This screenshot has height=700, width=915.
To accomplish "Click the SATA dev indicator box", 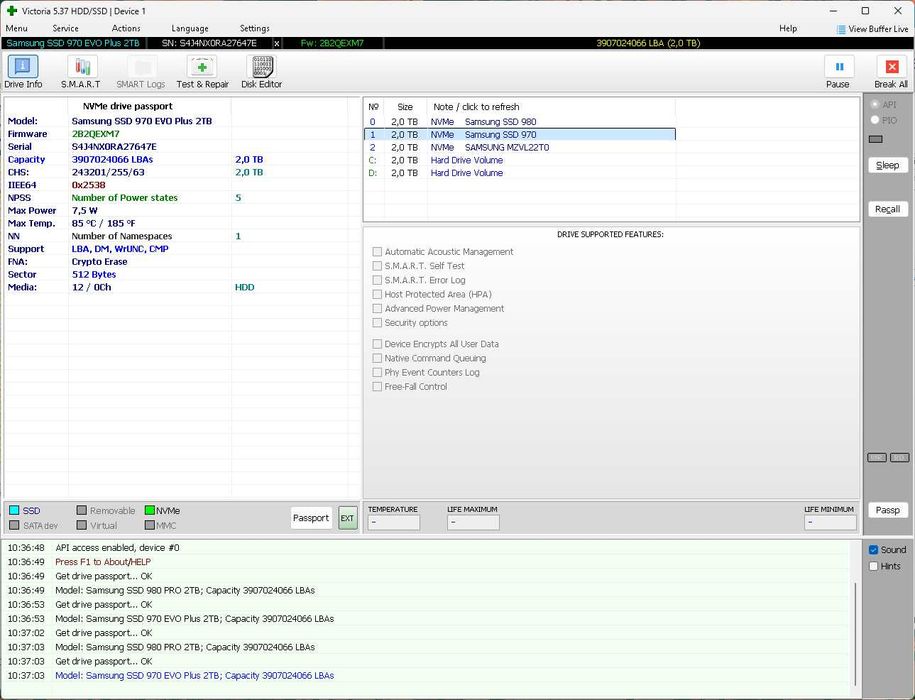I will click(x=15, y=526).
